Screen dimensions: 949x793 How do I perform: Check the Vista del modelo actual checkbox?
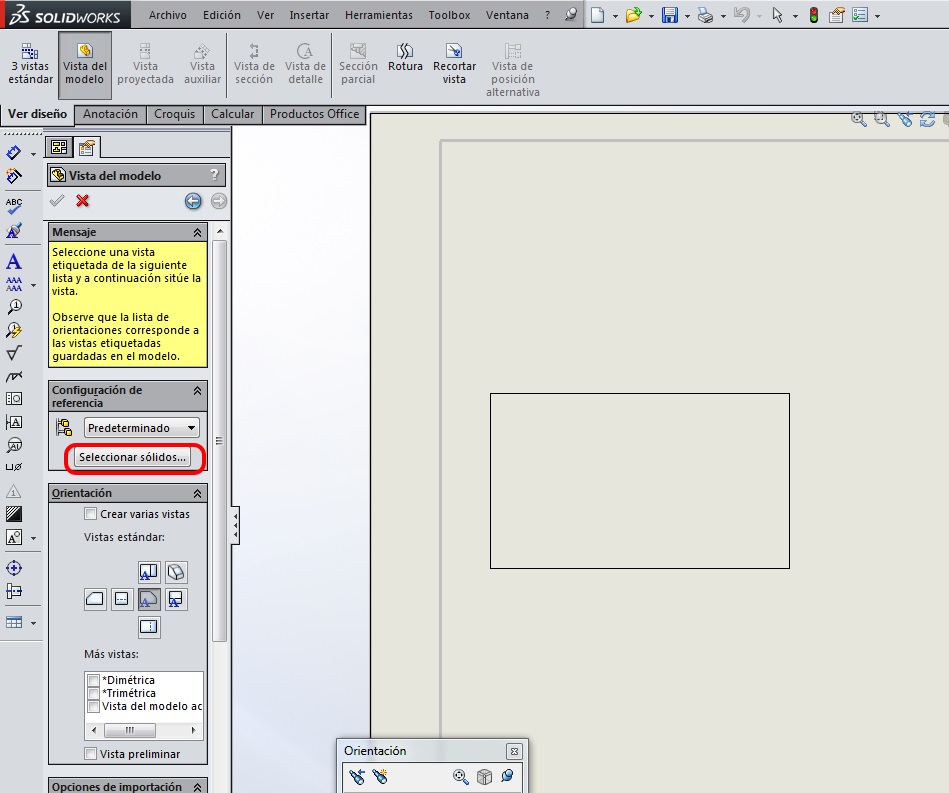(94, 706)
